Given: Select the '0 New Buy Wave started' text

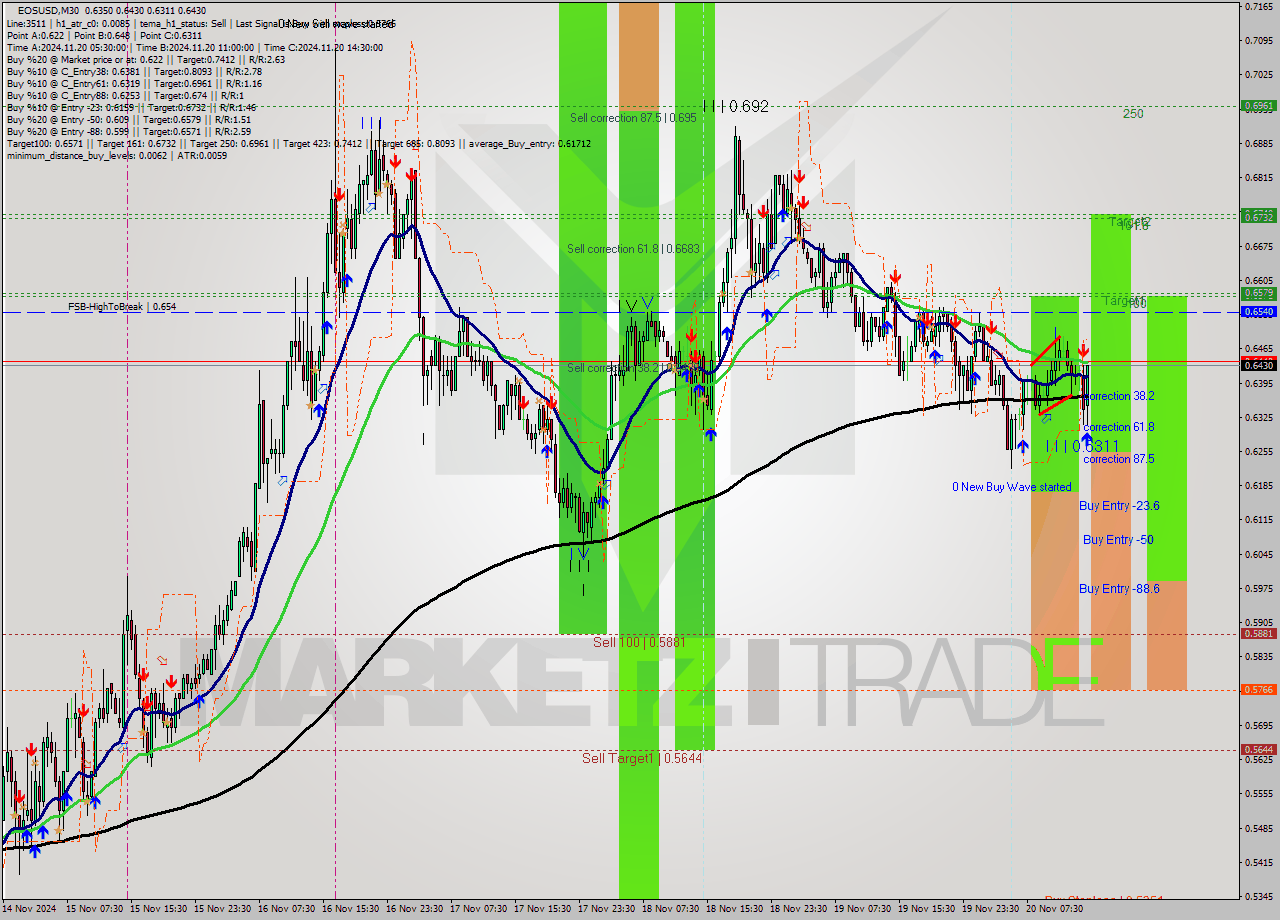Looking at the screenshot, I should 1011,487.
